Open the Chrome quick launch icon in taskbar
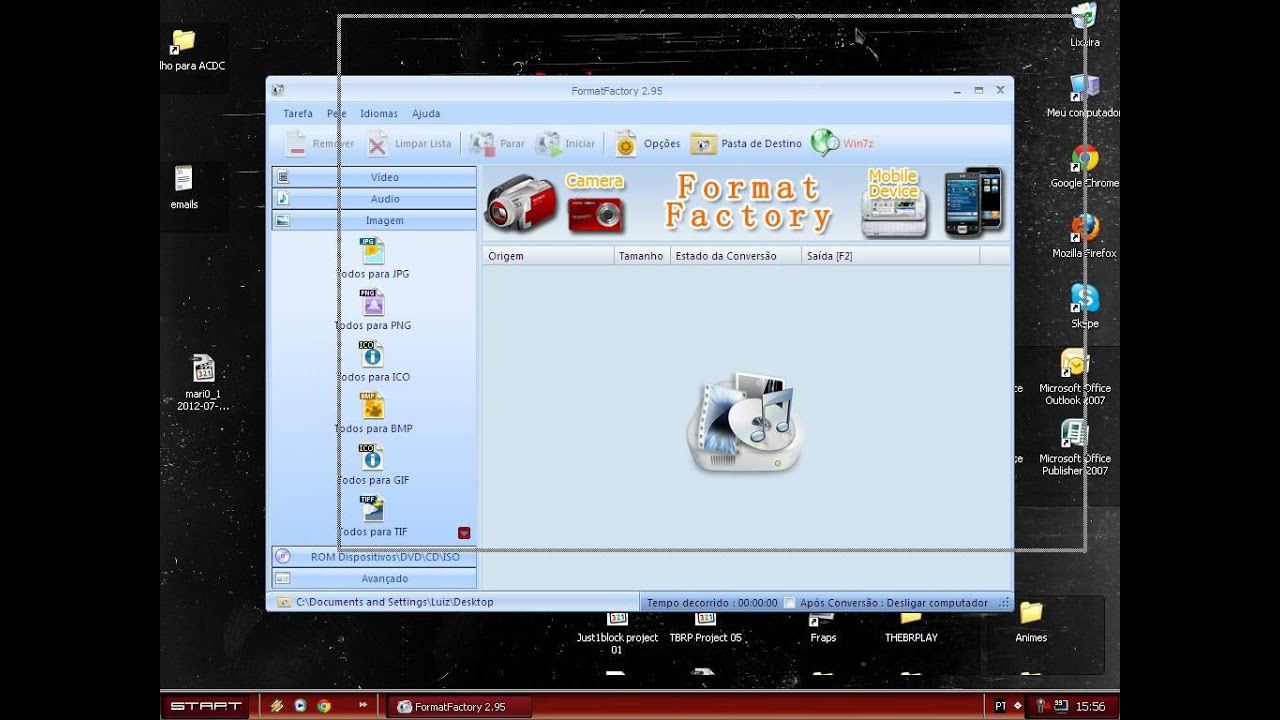This screenshot has height=720, width=1280. (324, 705)
